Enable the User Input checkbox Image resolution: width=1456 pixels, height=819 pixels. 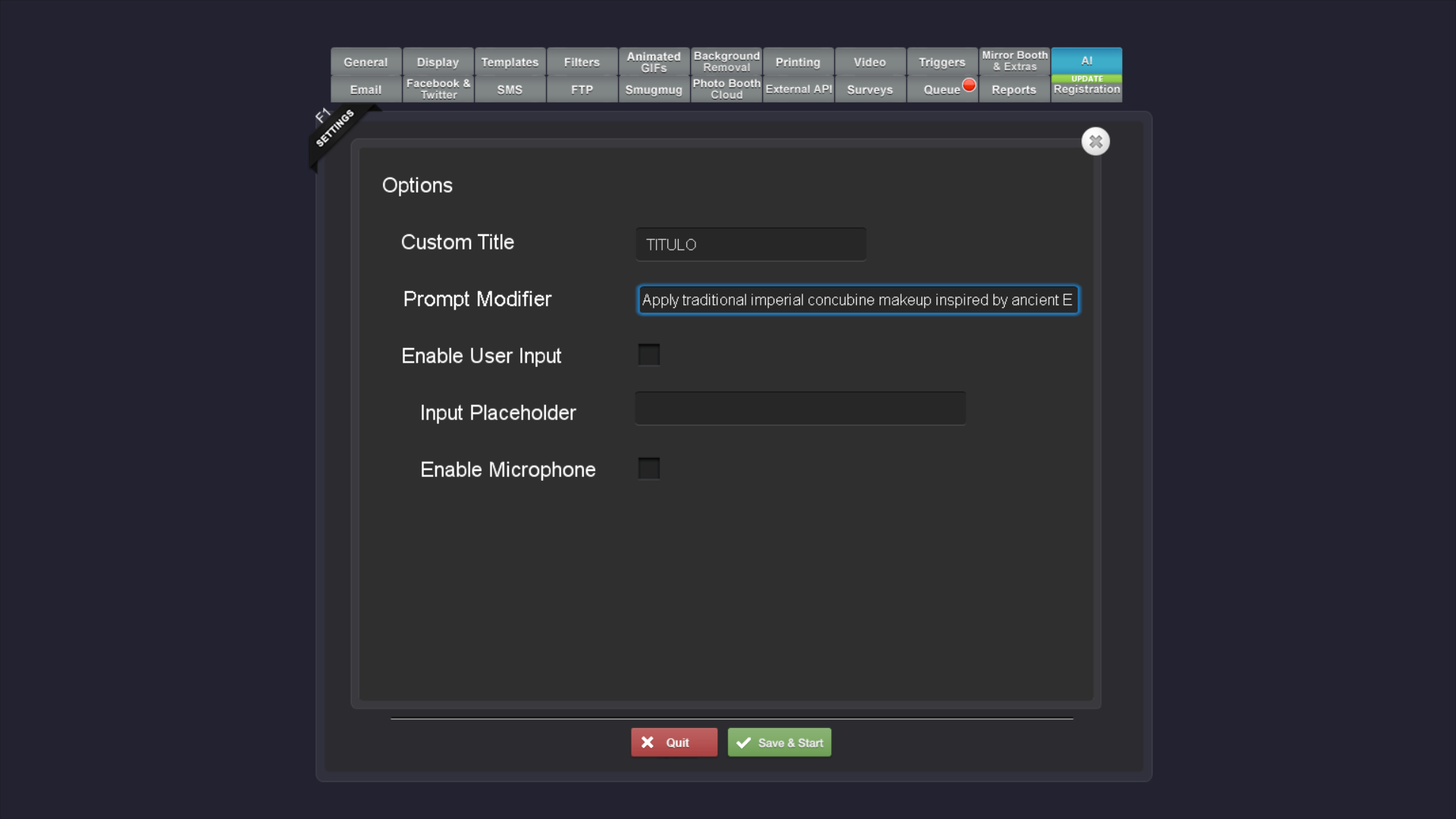(x=648, y=355)
